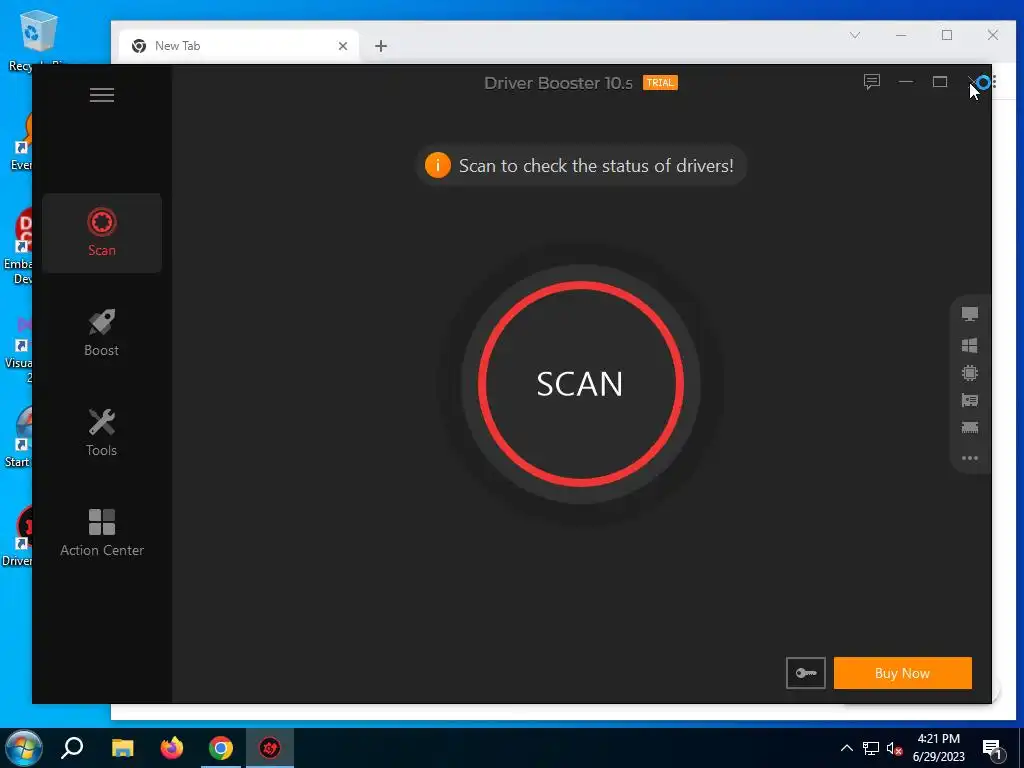Open the Windows Start button
Screen dimensions: 1024x768
coord(24,748)
